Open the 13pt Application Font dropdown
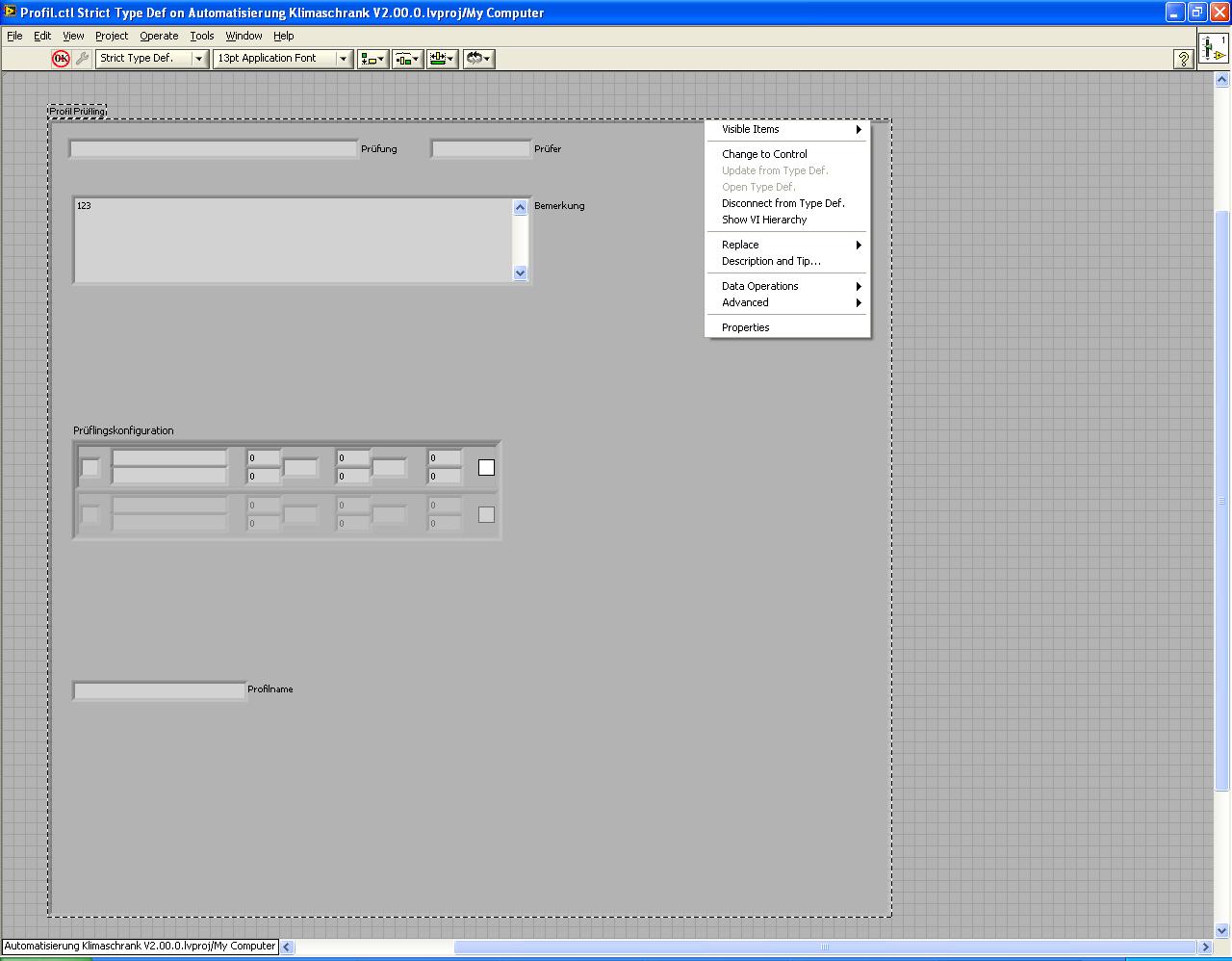Image resolution: width=1232 pixels, height=961 pixels. click(x=282, y=59)
